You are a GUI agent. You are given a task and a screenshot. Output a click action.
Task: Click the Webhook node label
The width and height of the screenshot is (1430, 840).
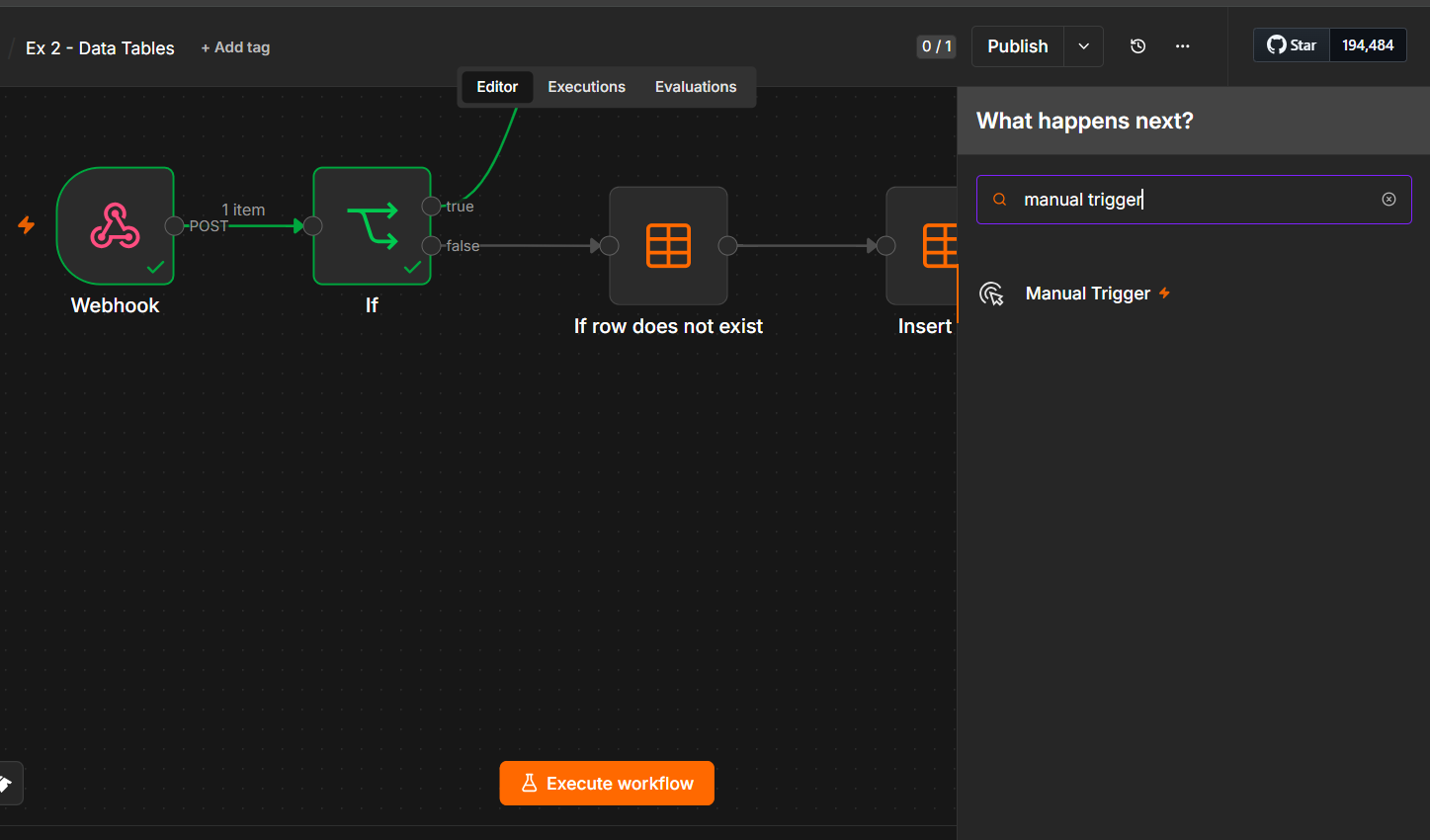pos(115,305)
